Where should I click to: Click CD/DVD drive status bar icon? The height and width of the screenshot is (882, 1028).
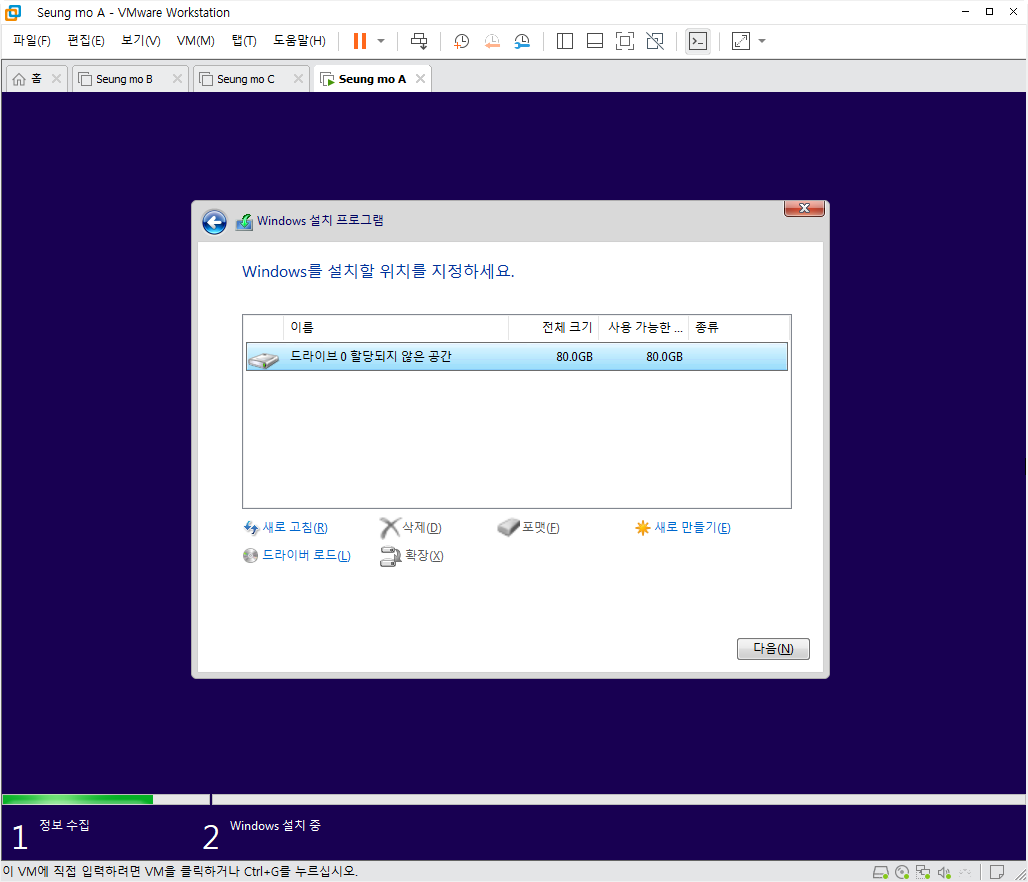[x=902, y=872]
